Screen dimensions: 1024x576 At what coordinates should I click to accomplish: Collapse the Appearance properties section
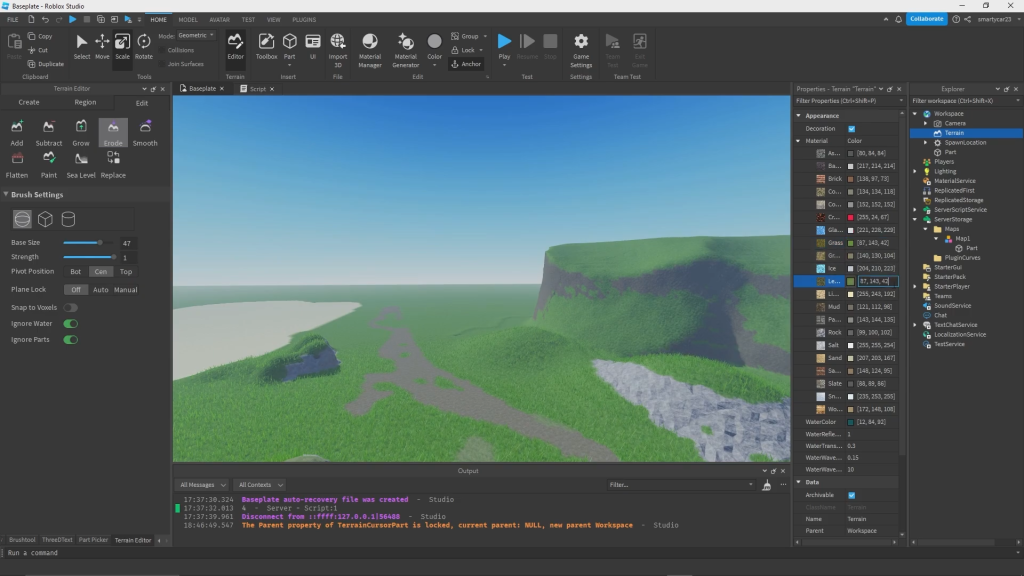tap(799, 116)
